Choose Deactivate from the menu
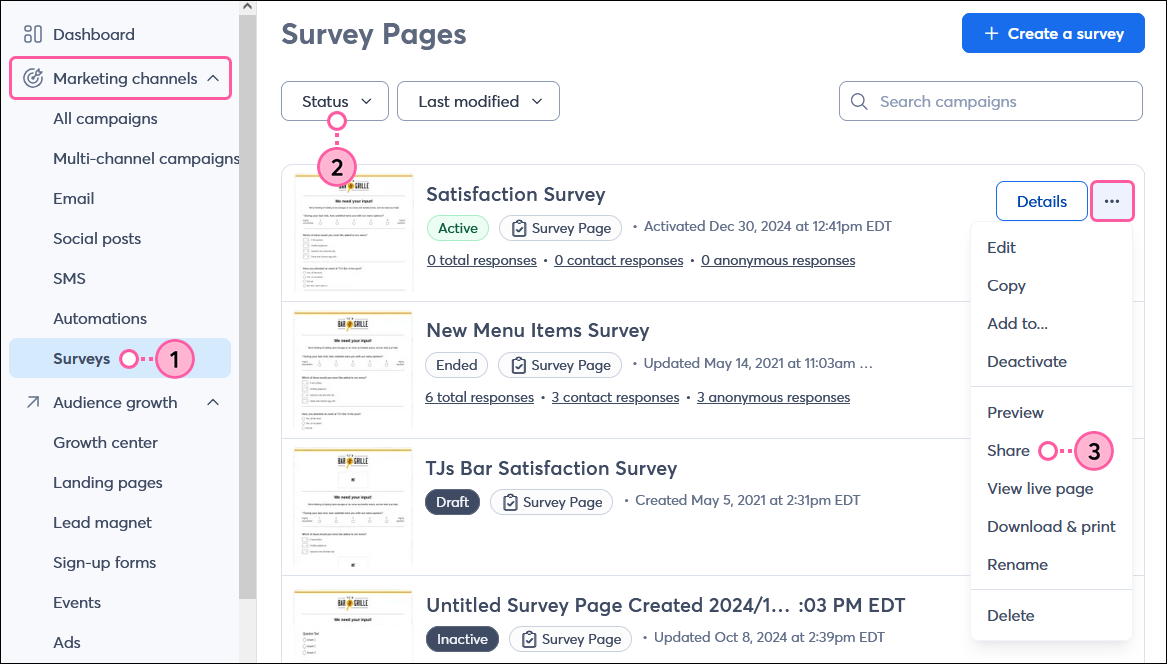1167x664 pixels. pyautogui.click(x=1027, y=362)
